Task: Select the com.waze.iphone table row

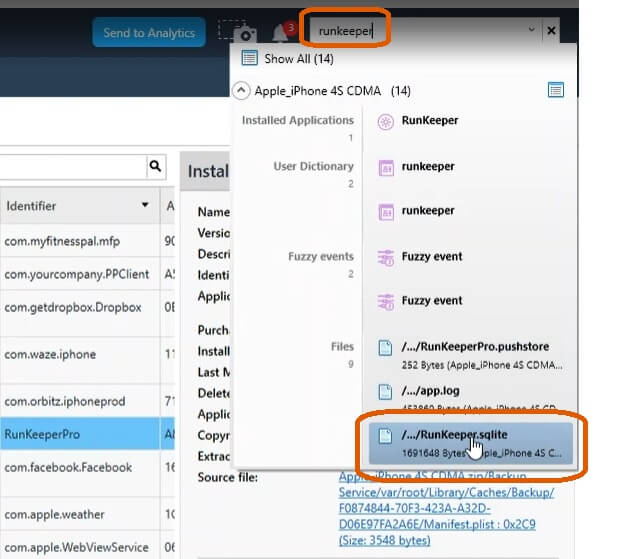Action: point(52,355)
